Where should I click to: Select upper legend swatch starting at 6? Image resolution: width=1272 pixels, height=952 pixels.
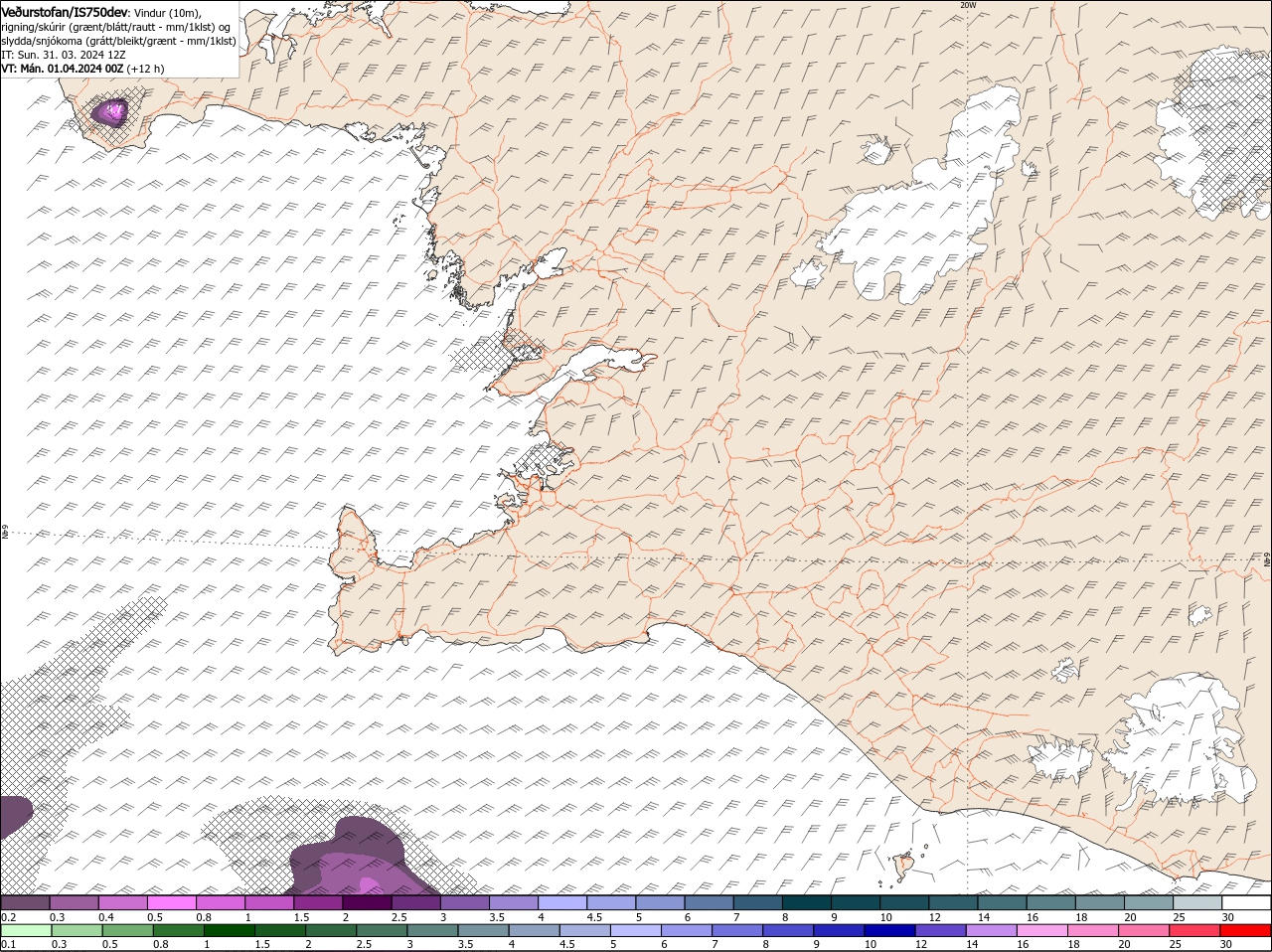pyautogui.click(x=709, y=902)
